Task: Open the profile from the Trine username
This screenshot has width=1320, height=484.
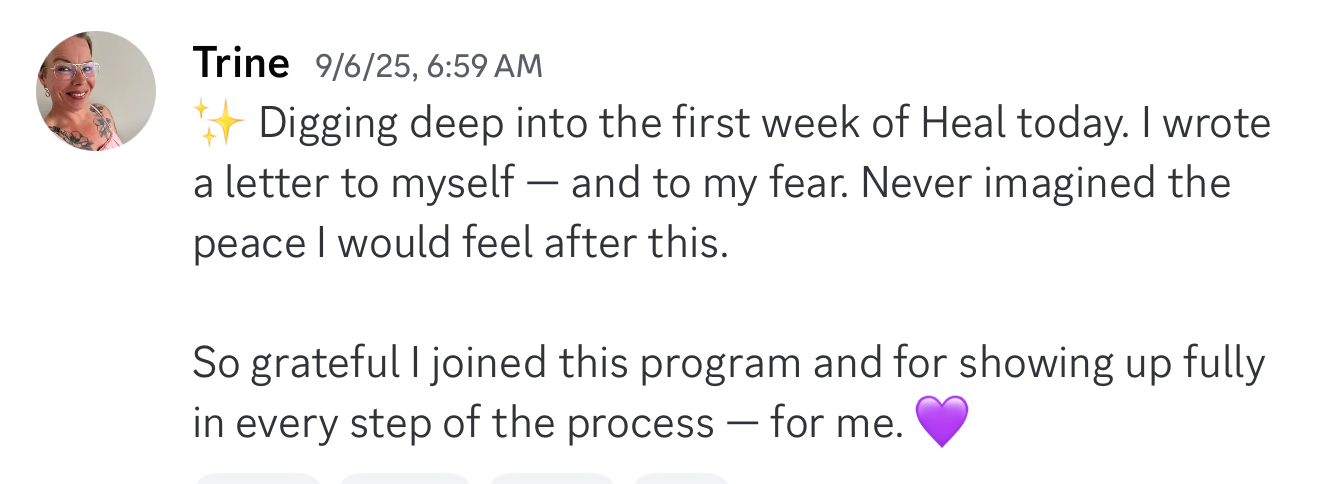Action: (x=241, y=65)
